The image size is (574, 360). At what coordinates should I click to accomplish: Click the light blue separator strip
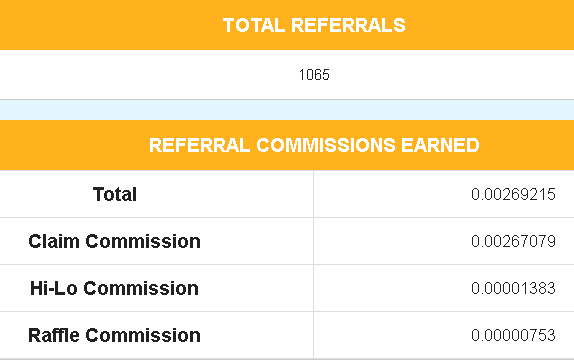click(287, 110)
